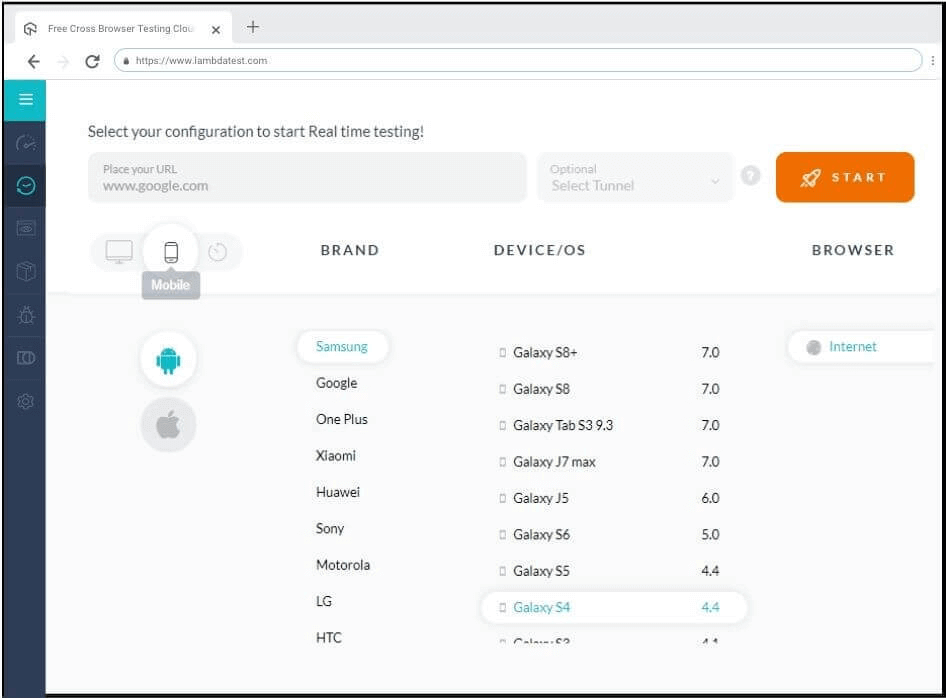Open the settings gear in sidebar

tap(26, 401)
